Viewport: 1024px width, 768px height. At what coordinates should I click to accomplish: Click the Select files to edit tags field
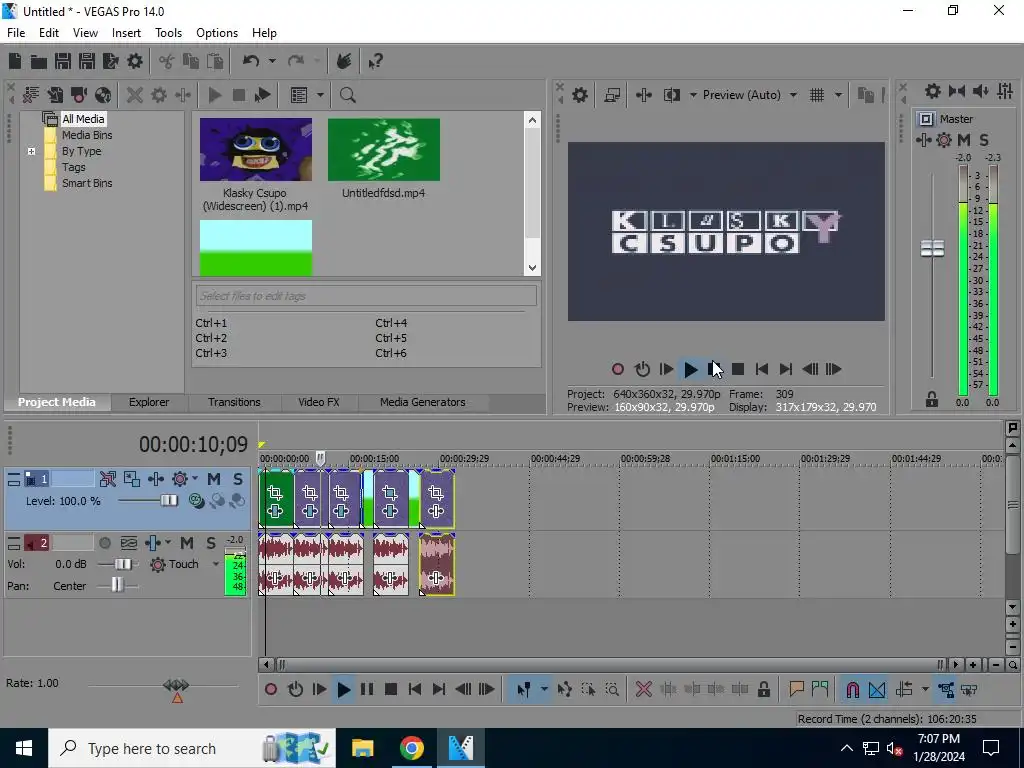366,296
